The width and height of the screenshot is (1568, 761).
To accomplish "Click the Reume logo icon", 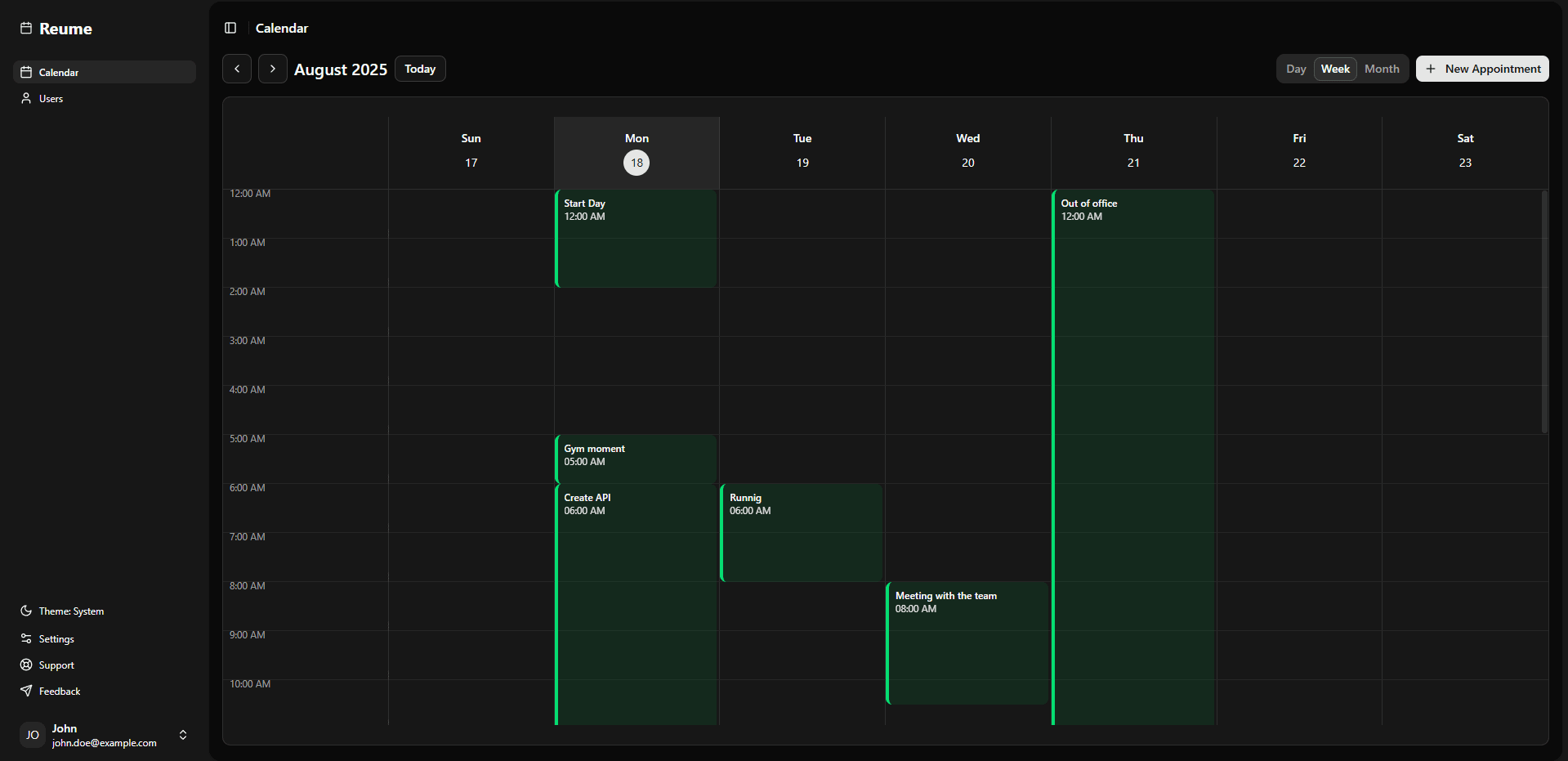I will click(x=26, y=29).
